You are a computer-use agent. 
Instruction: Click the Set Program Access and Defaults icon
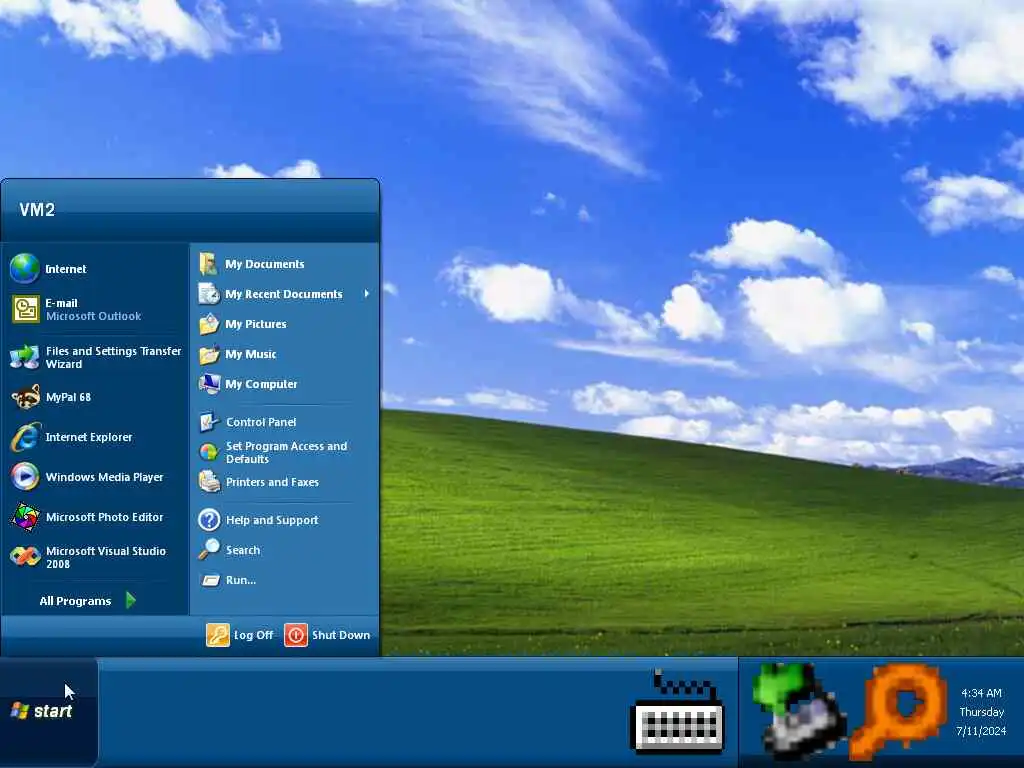[x=209, y=452]
